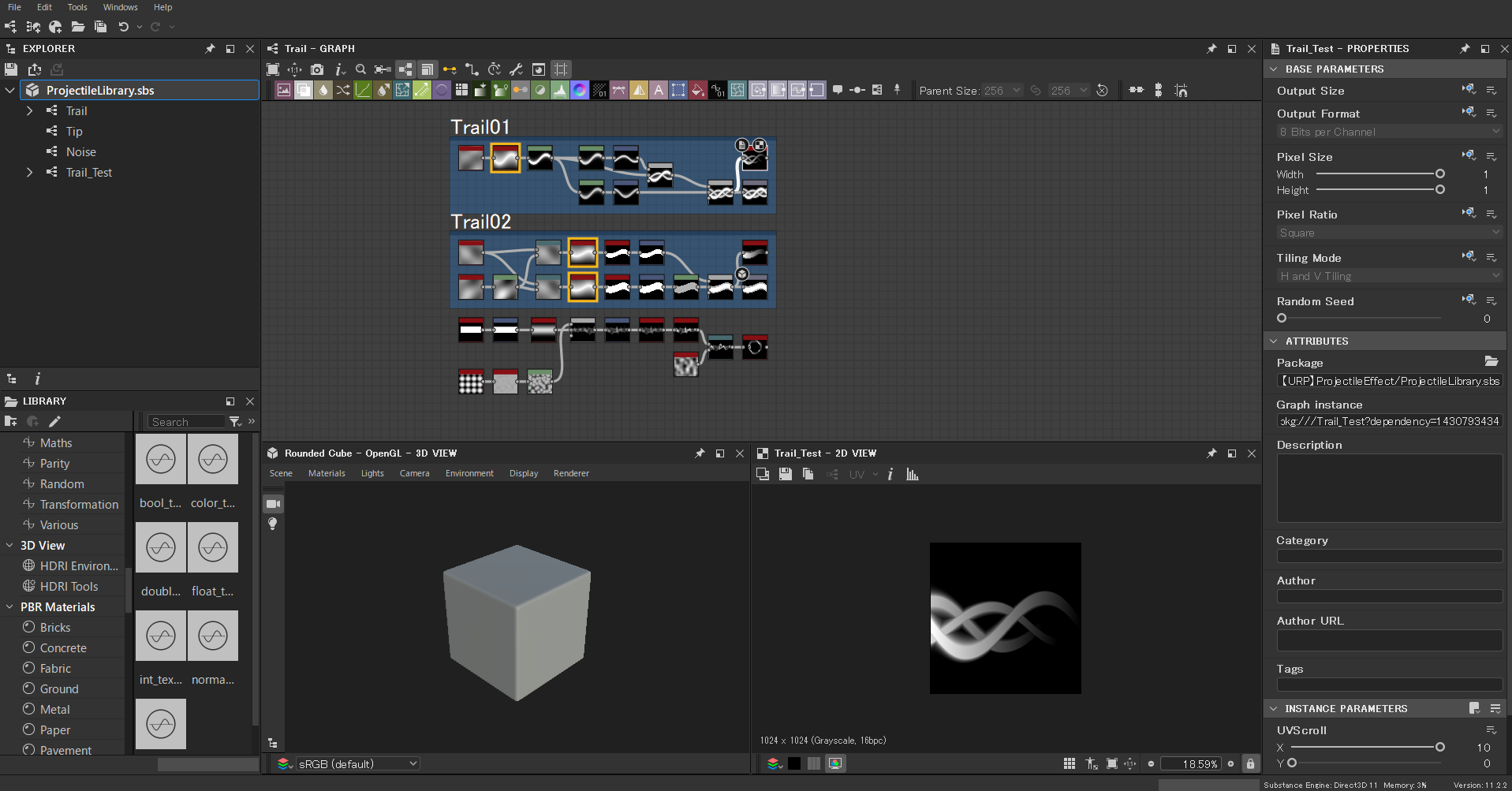Toggle grid snapping in the graph toolbar
The height and width of the screenshot is (791, 1512).
click(x=560, y=69)
